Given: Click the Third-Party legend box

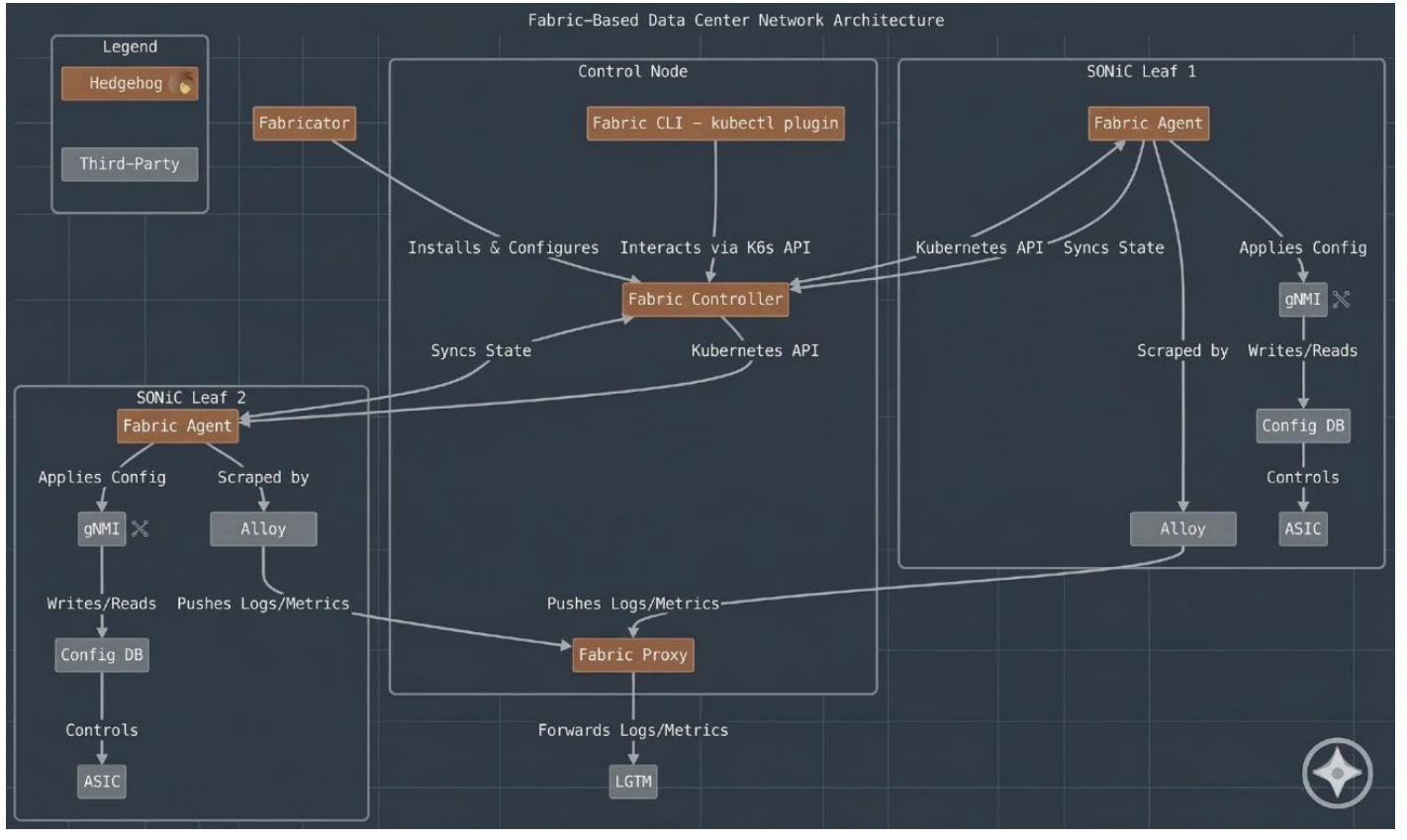Looking at the screenshot, I should [x=130, y=163].
